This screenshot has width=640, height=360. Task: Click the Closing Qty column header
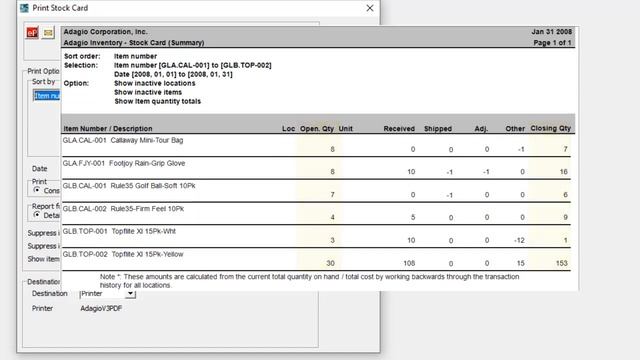(x=551, y=128)
